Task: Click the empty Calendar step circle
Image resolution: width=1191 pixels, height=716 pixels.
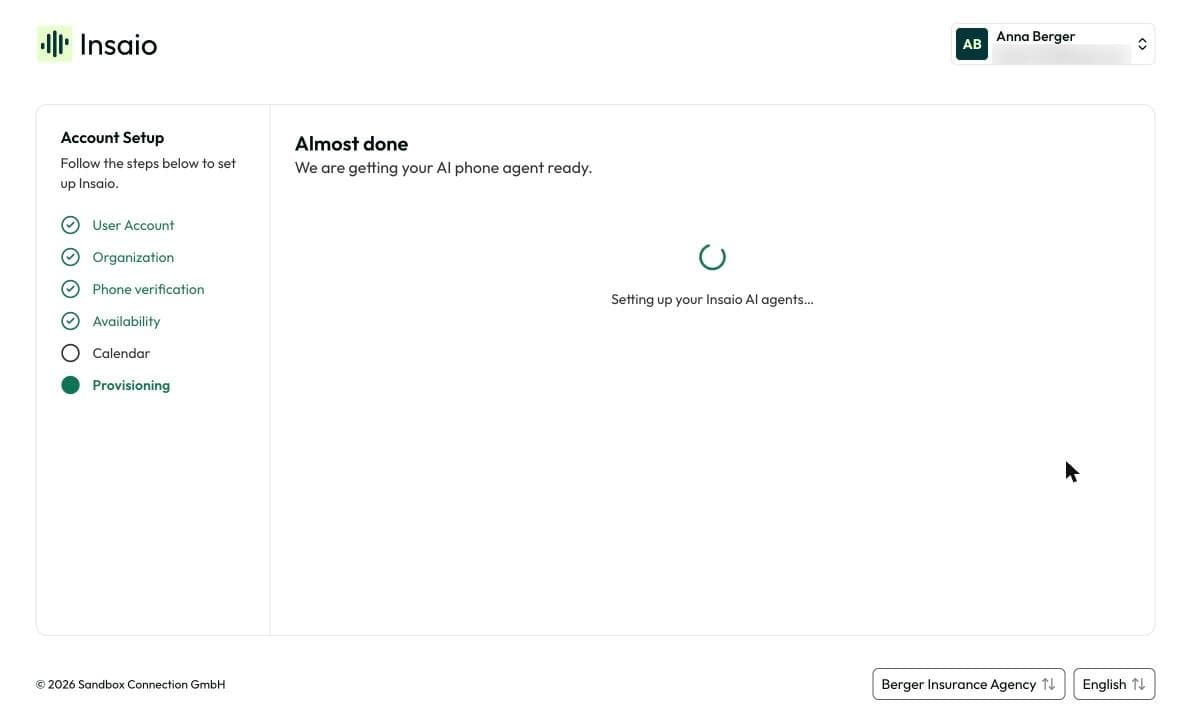Action: [x=70, y=353]
